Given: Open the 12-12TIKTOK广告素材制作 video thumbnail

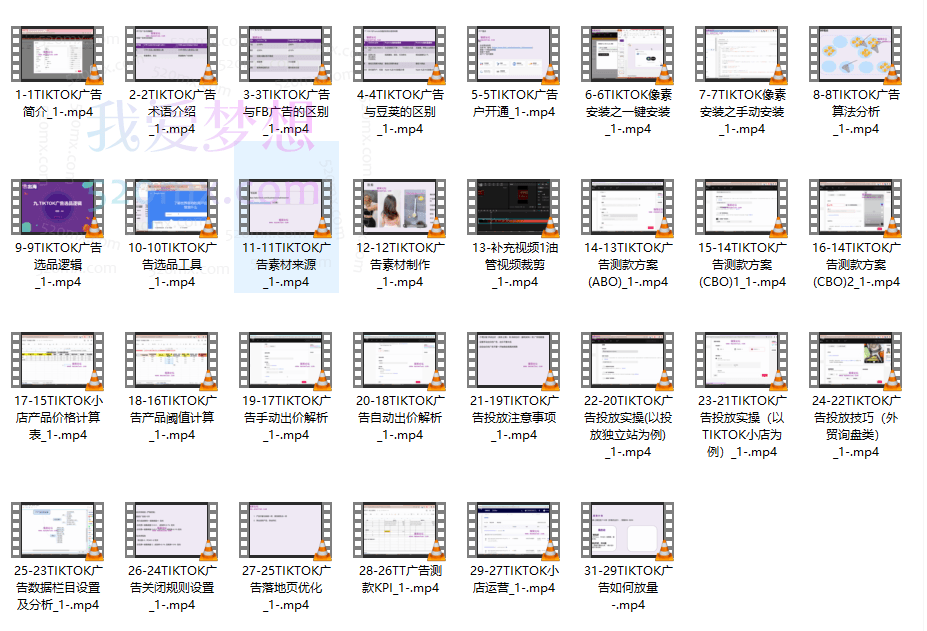Looking at the screenshot, I should [x=400, y=208].
